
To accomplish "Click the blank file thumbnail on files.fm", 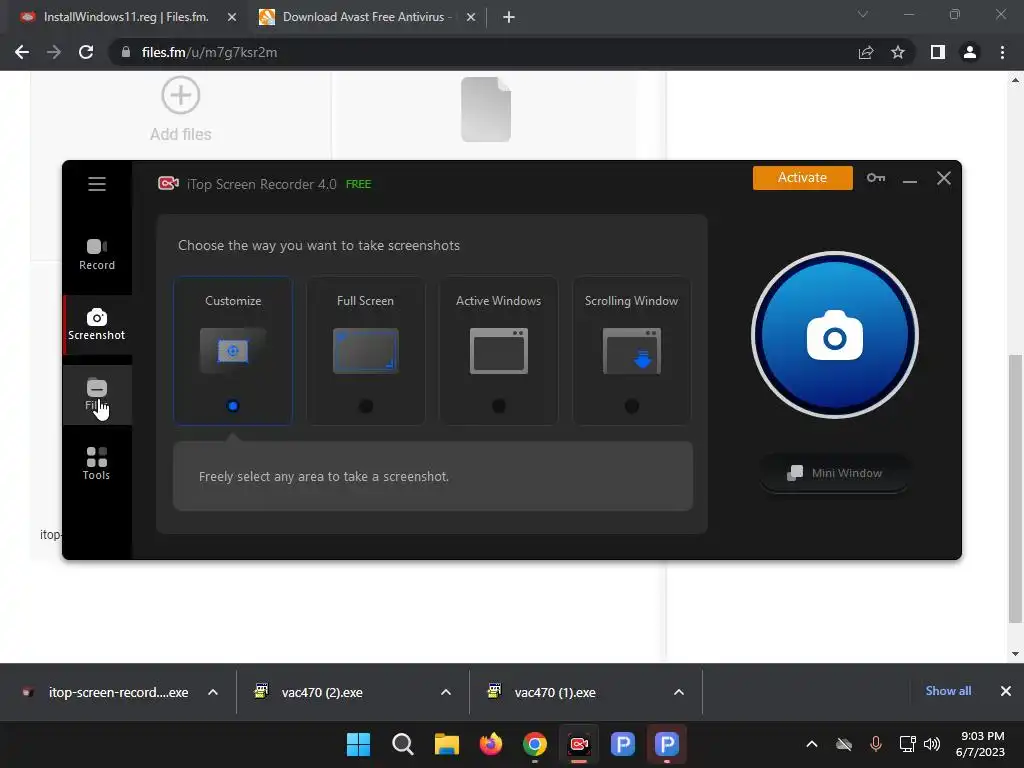I will point(486,109).
